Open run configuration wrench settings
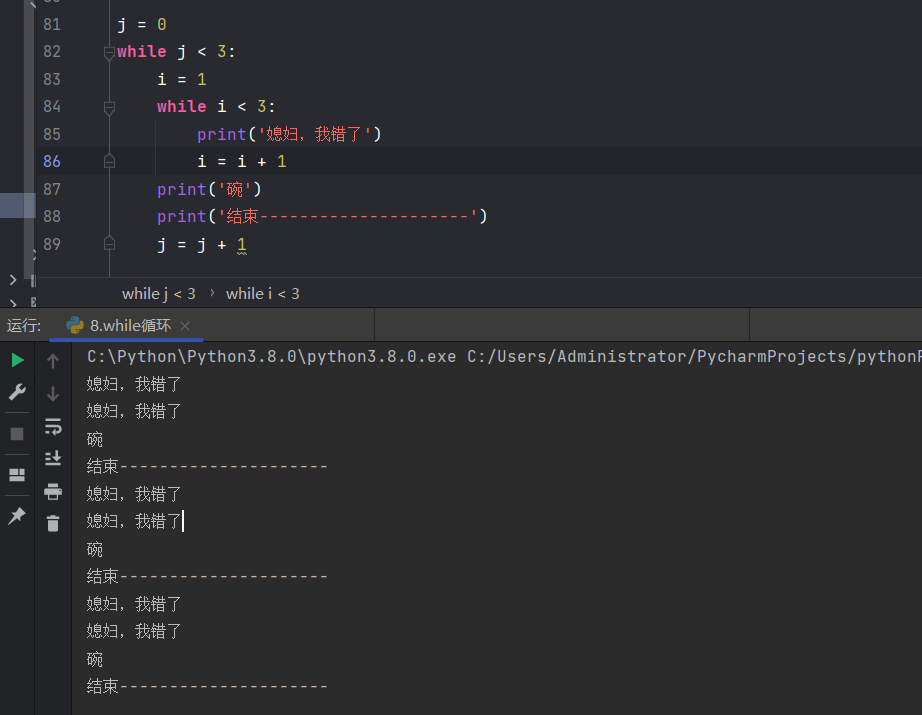 pos(17,392)
